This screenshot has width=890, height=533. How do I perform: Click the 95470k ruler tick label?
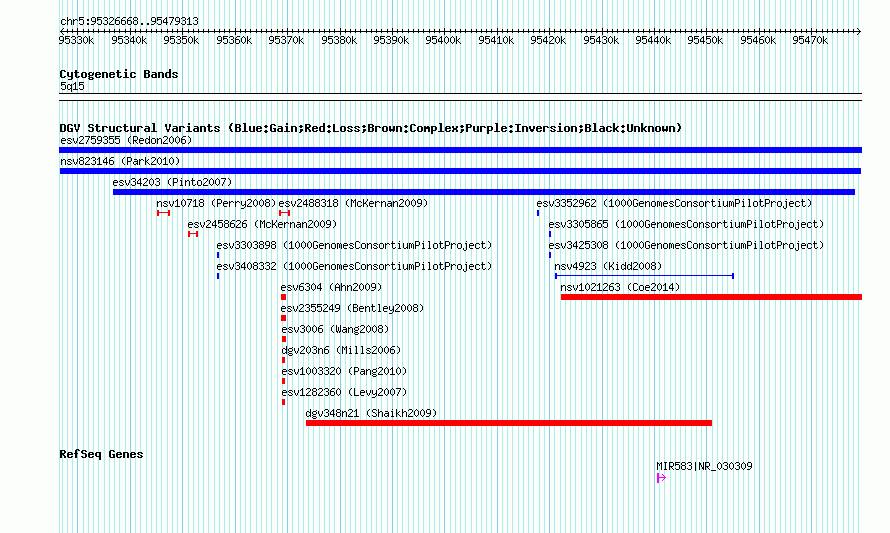coord(811,40)
